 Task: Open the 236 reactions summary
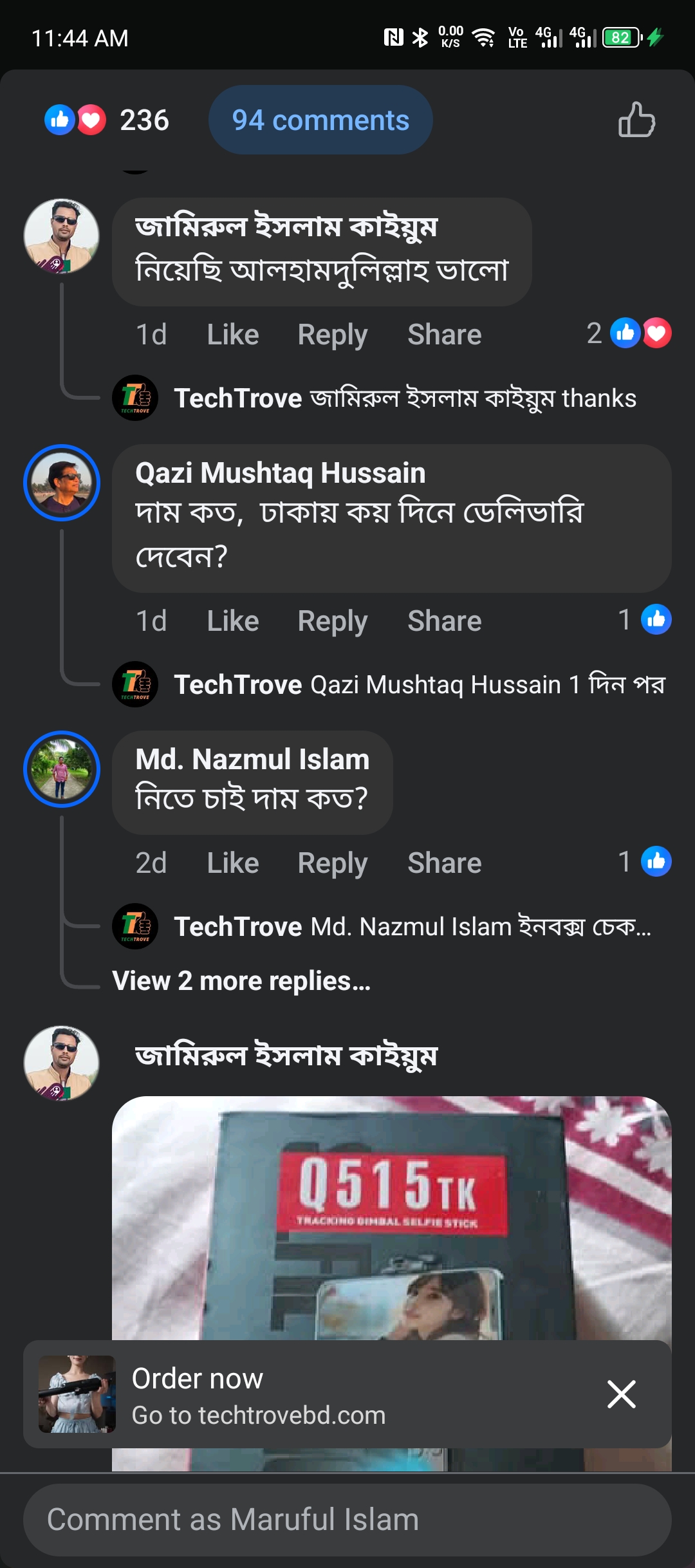(107, 120)
